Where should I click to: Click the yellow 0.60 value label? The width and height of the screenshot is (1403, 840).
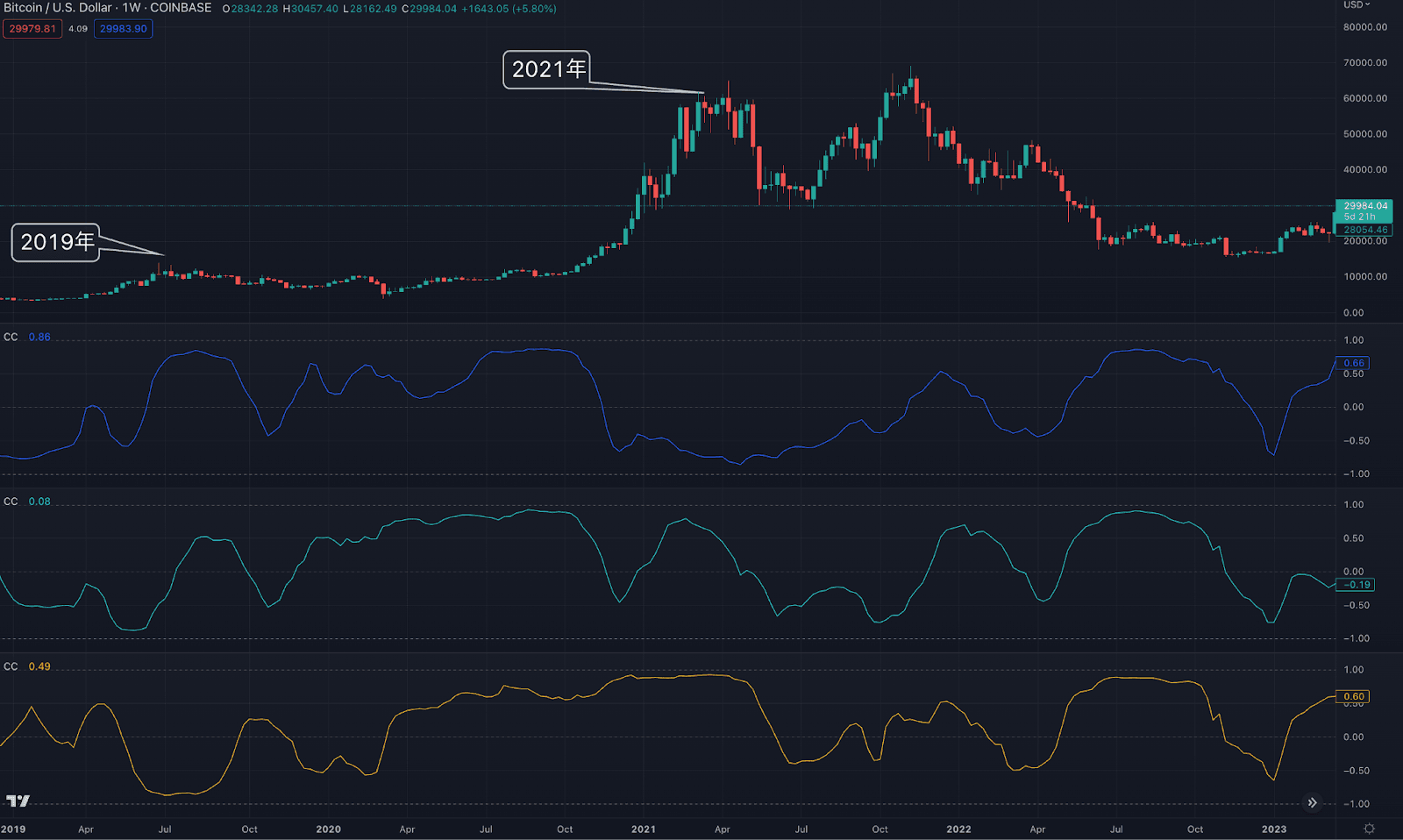(x=1354, y=696)
